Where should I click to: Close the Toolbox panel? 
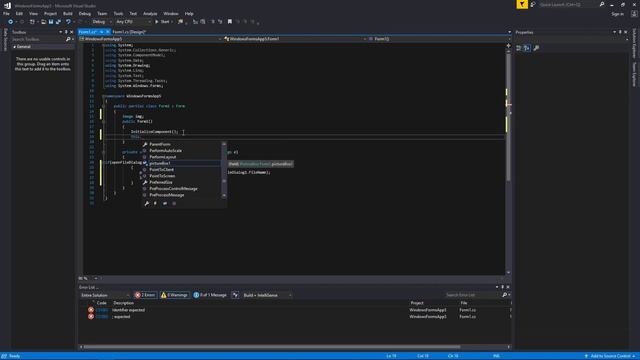click(x=72, y=32)
